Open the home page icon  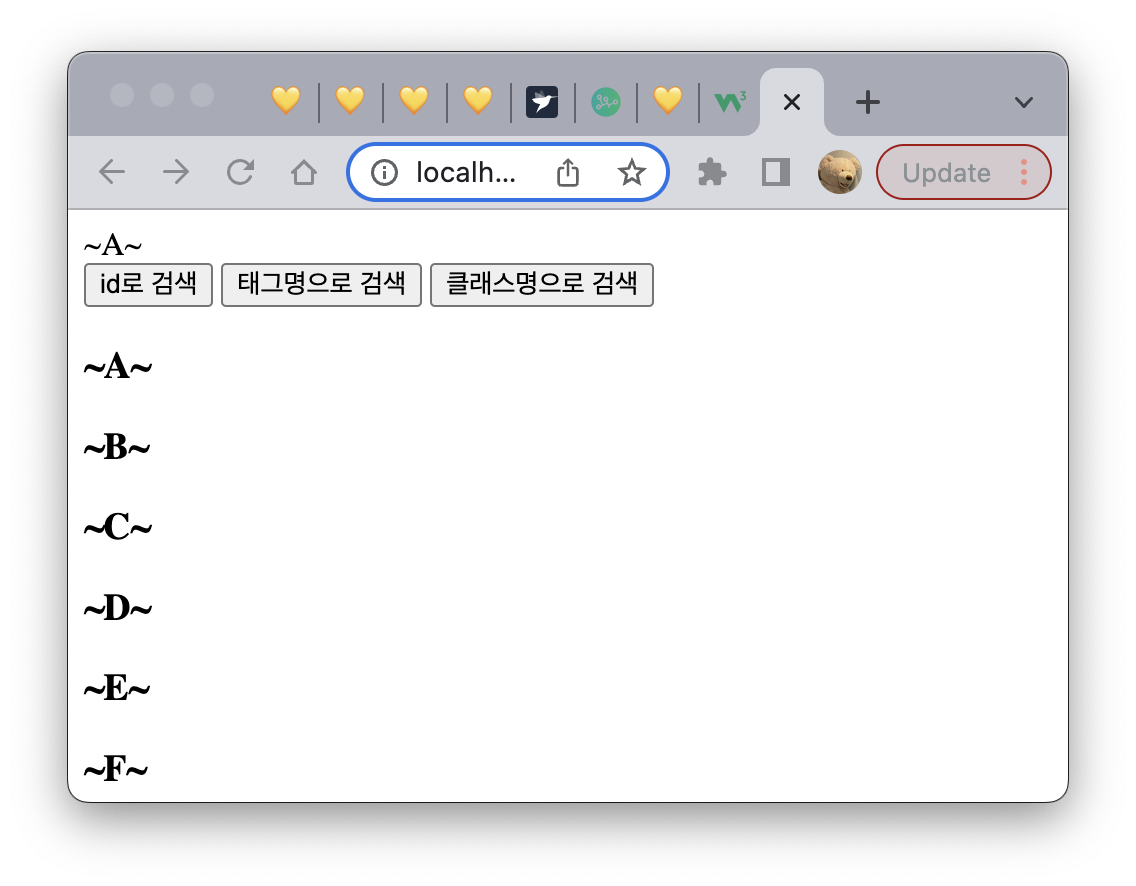pos(304,172)
